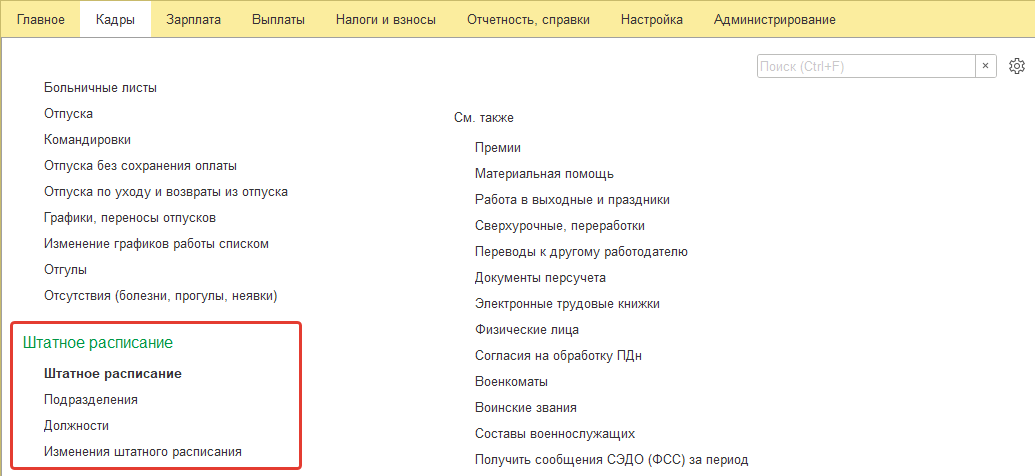Open Отсутствия (болезни, прогулы, неявки)
The width and height of the screenshot is (1035, 476).
[x=160, y=296]
